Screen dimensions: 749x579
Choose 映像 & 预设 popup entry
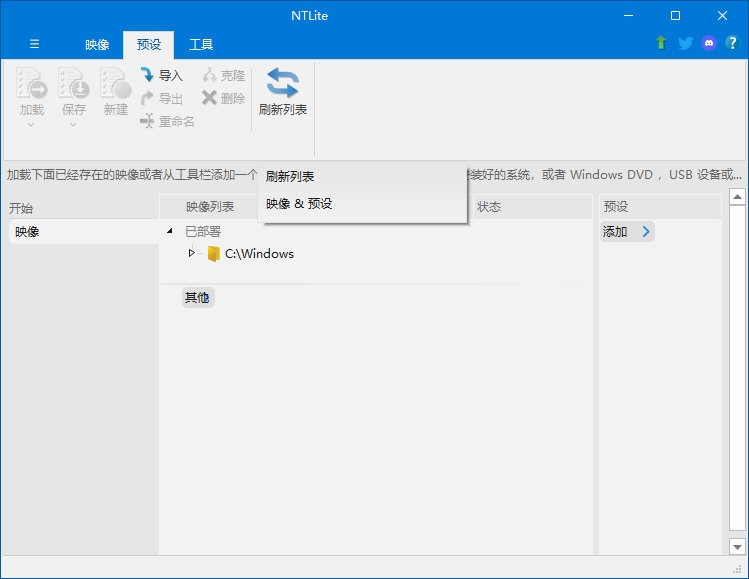pos(362,204)
